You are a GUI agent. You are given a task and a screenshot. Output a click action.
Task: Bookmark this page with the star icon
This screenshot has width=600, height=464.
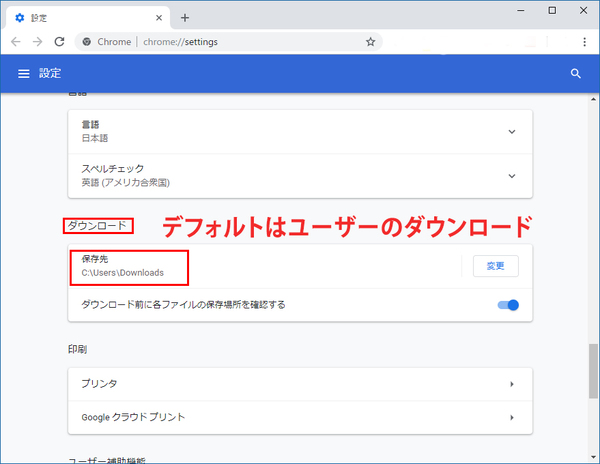tap(370, 42)
